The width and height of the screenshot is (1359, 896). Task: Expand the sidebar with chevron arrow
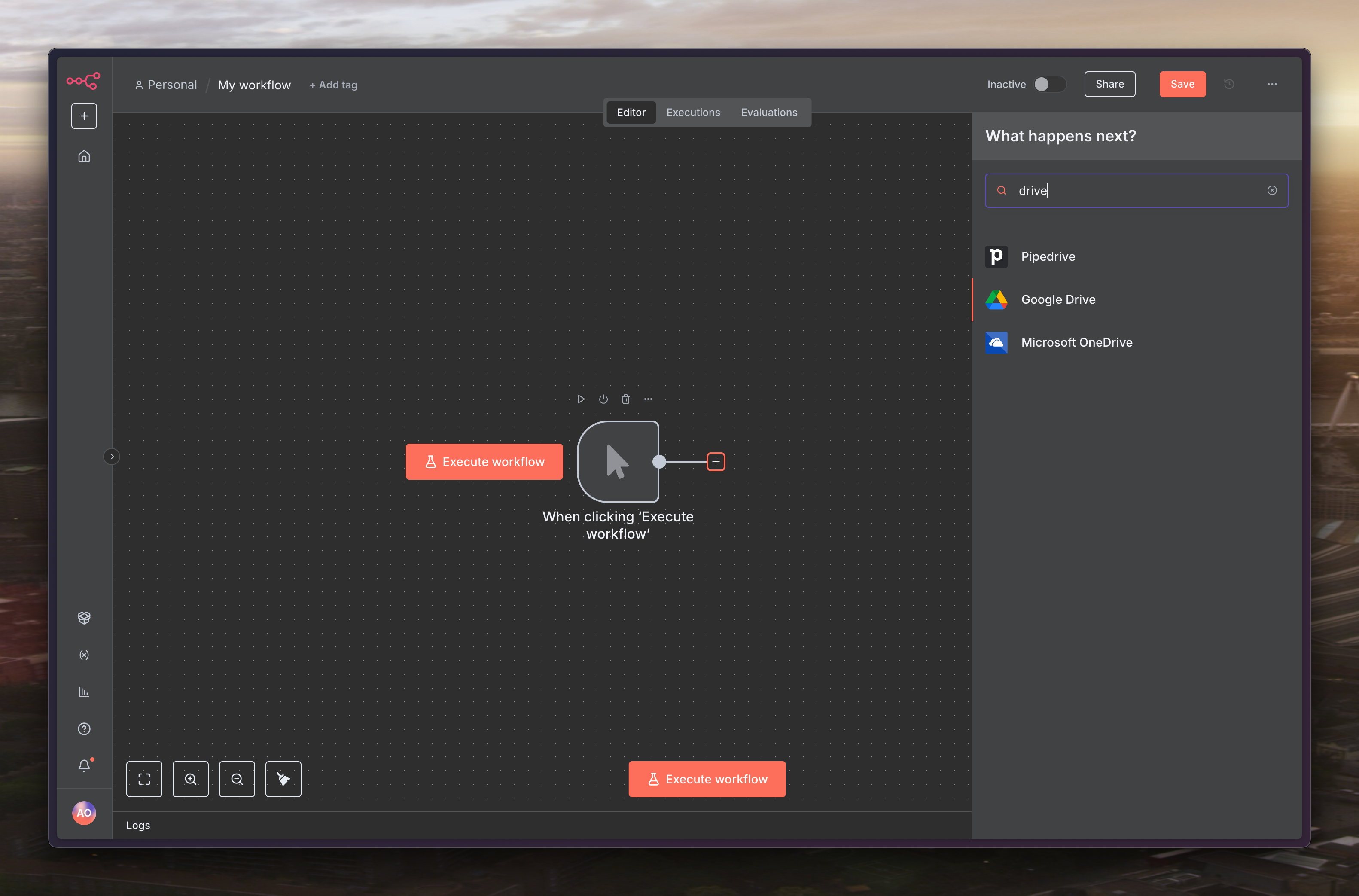coord(112,457)
